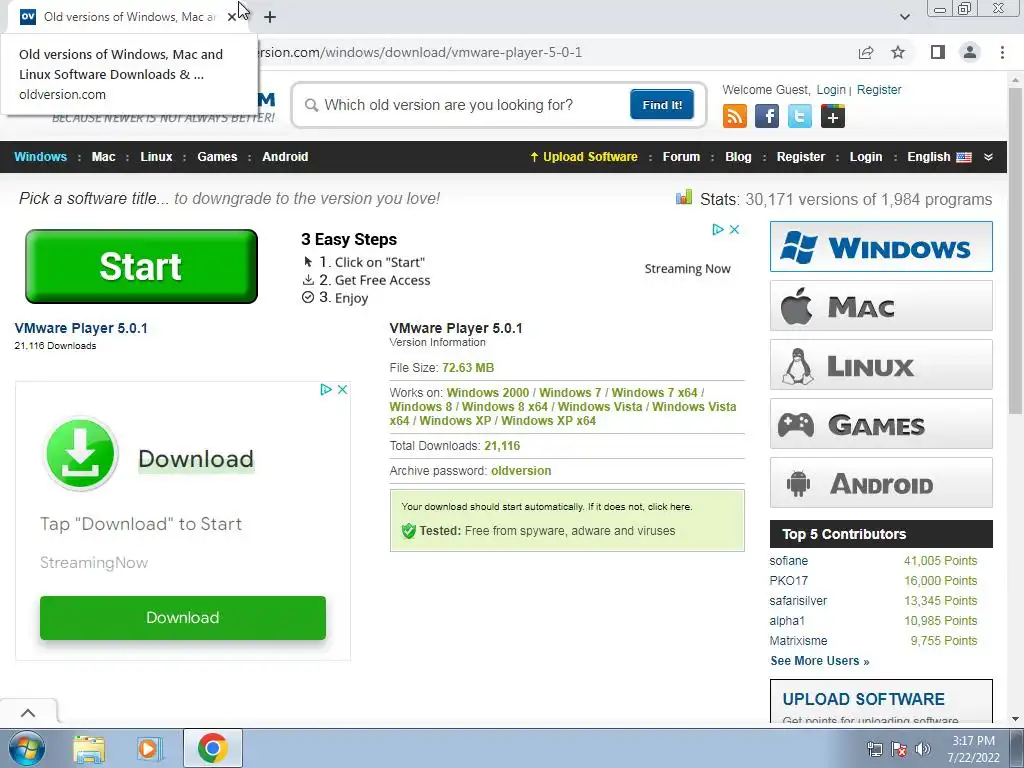Close the Start ad with X icon

(734, 229)
